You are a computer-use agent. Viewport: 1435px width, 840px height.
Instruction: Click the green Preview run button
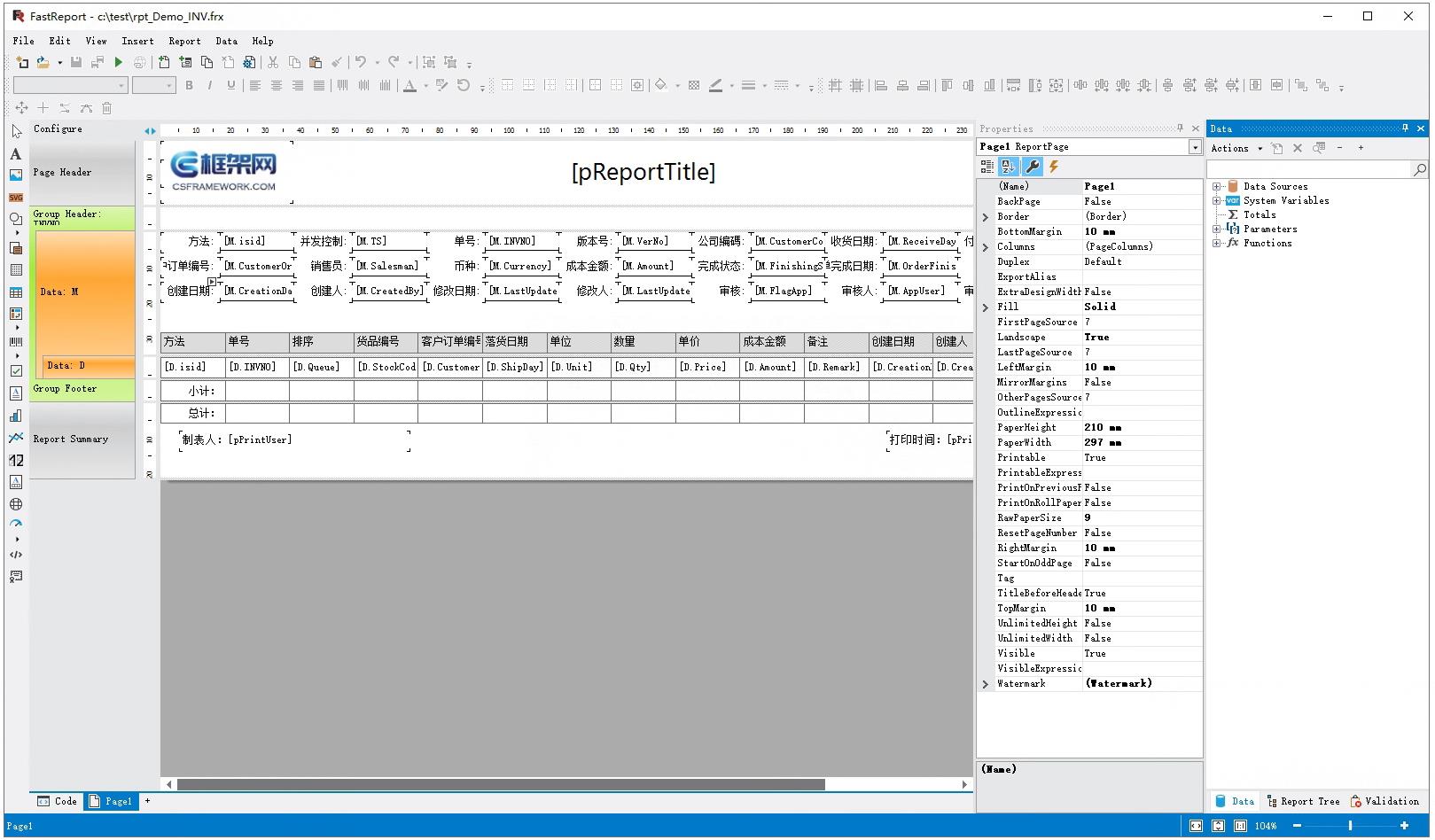click(x=118, y=62)
